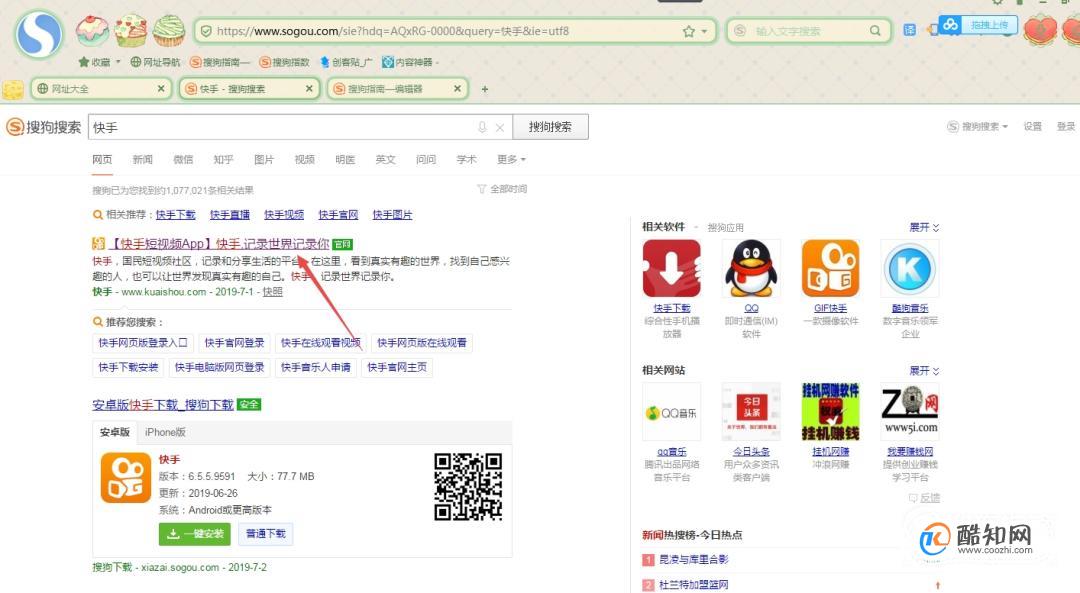Click the 搜狗搜索 search button

point(550,127)
